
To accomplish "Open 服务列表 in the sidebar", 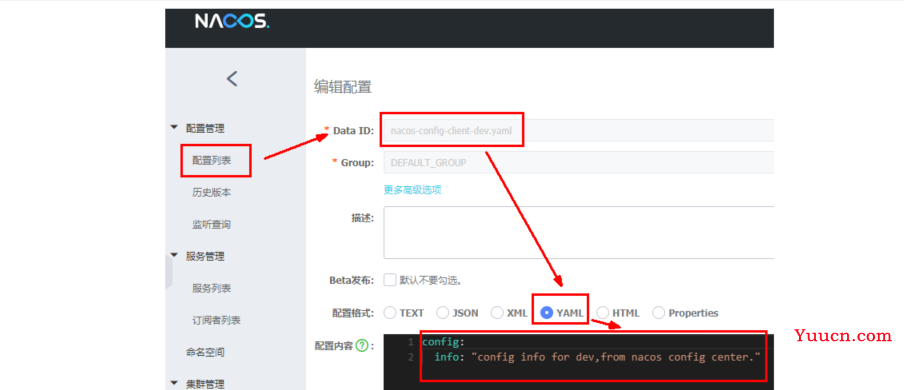I will (212, 288).
